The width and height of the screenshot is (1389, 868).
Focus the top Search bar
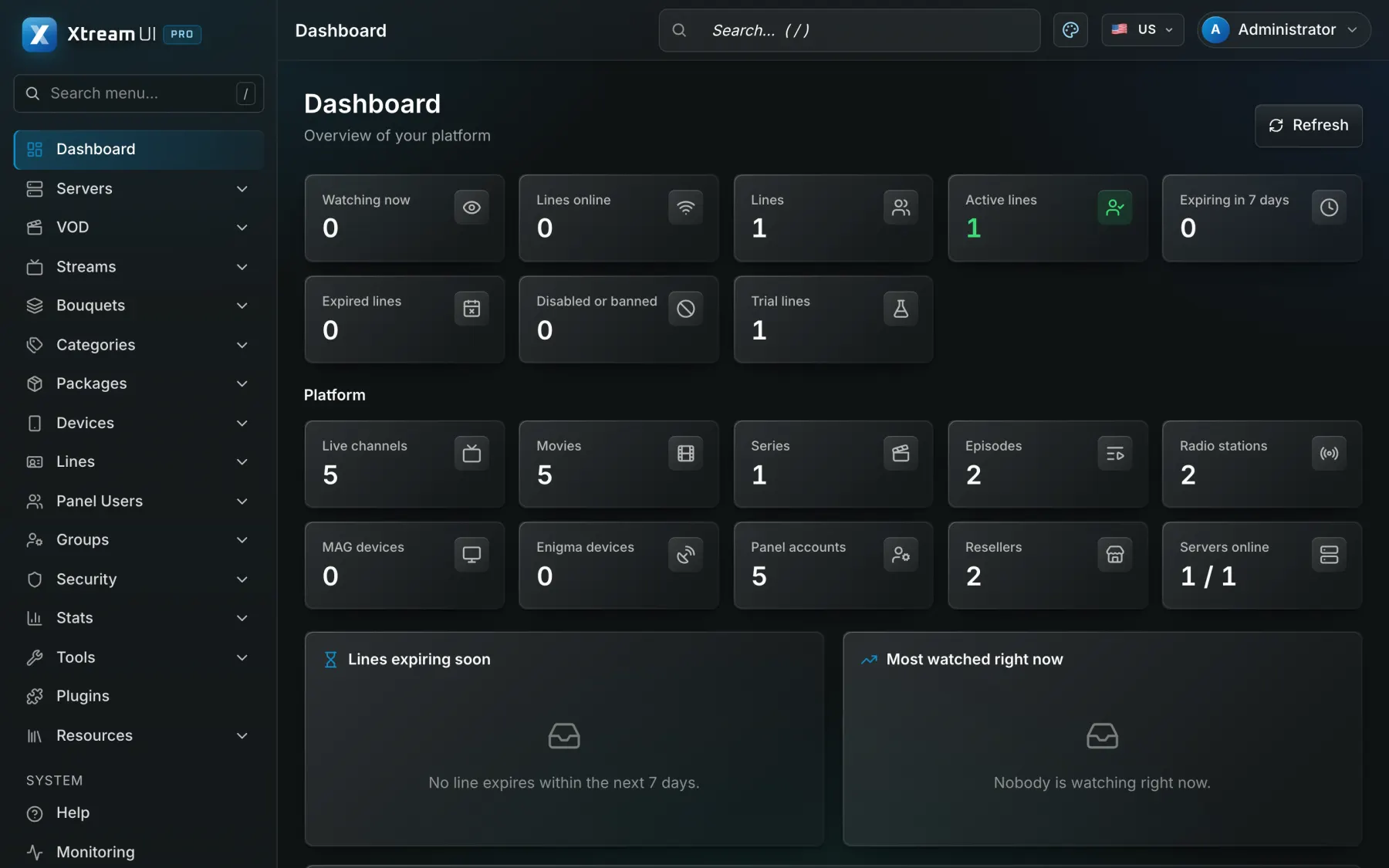coord(849,30)
